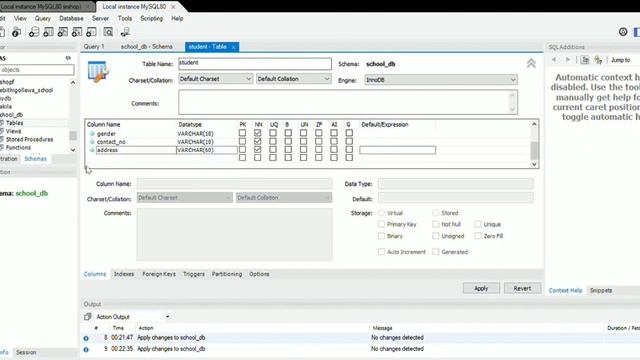Click the contact_no column row icon
The width and height of the screenshot is (640, 360).
click(x=92, y=142)
